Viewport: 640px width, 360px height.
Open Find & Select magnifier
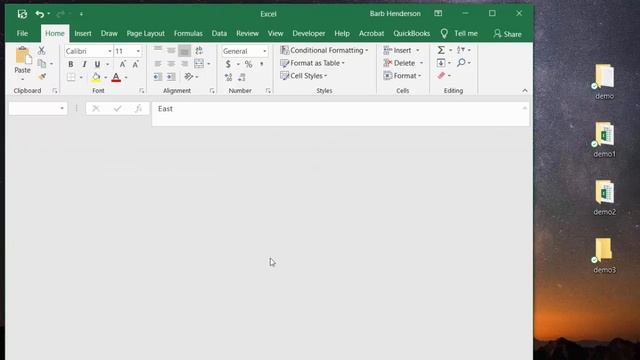tap(461, 62)
